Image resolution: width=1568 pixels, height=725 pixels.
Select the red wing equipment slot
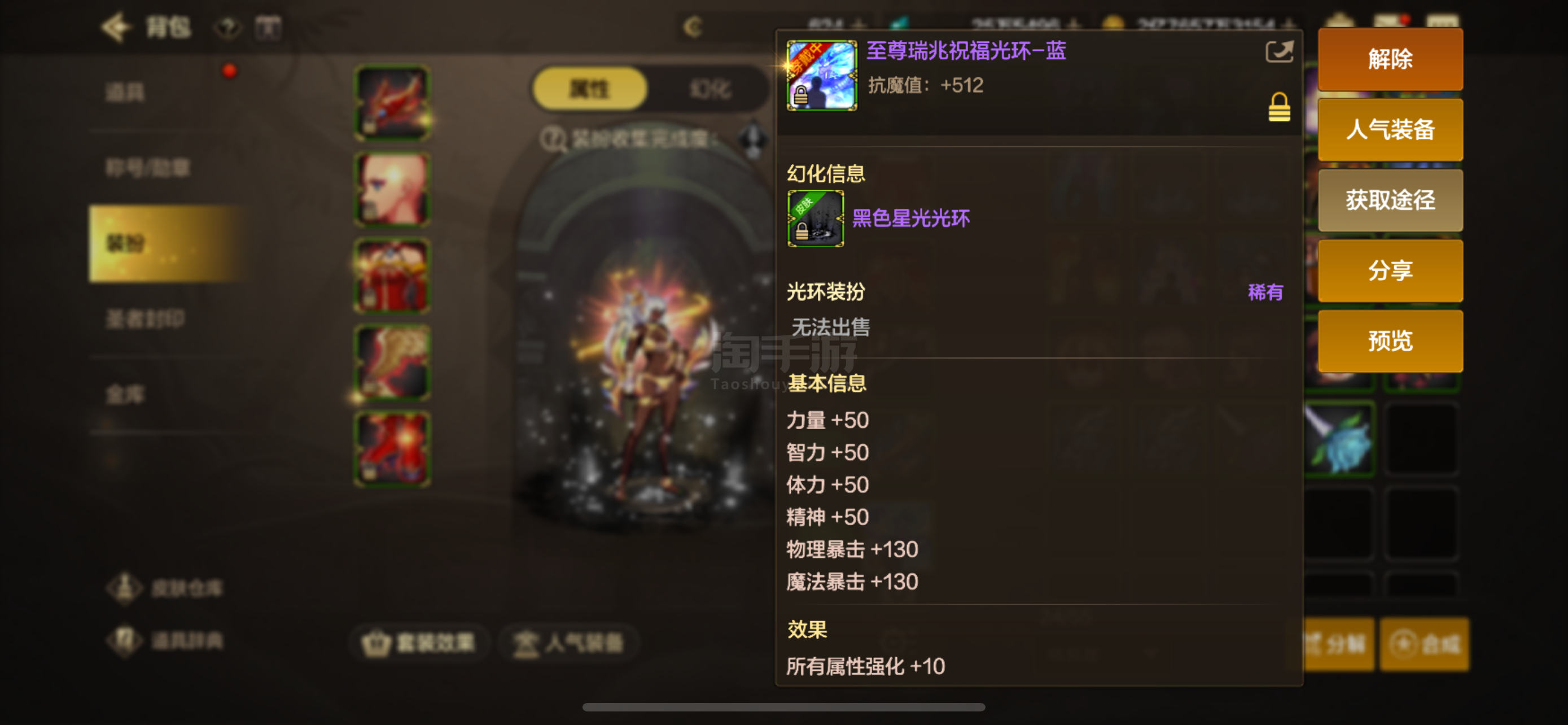point(393,102)
